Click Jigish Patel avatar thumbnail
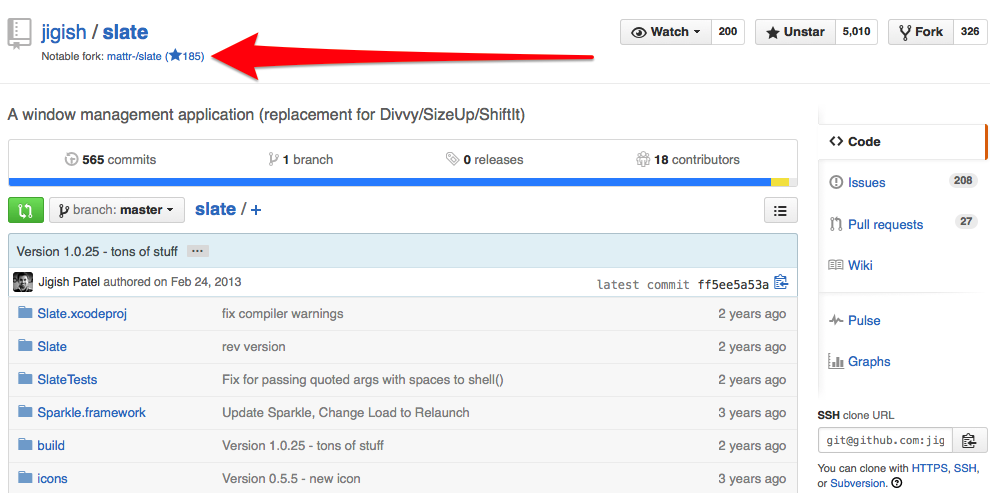 pos(23,282)
